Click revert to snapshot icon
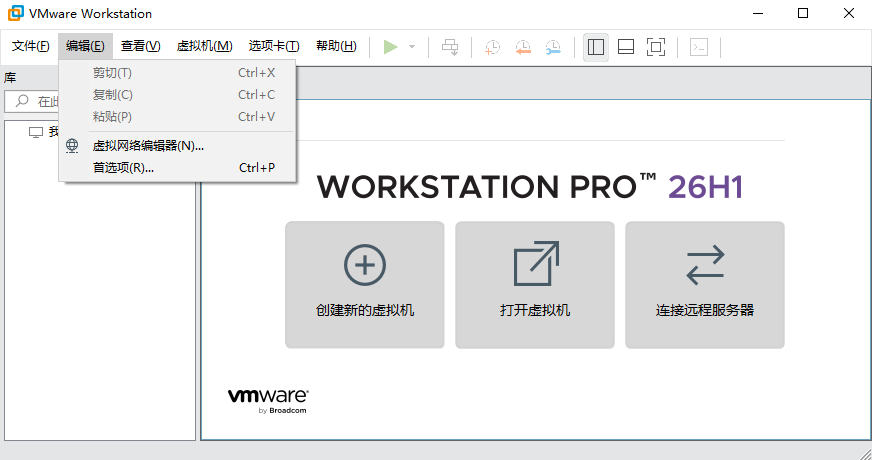 (523, 47)
